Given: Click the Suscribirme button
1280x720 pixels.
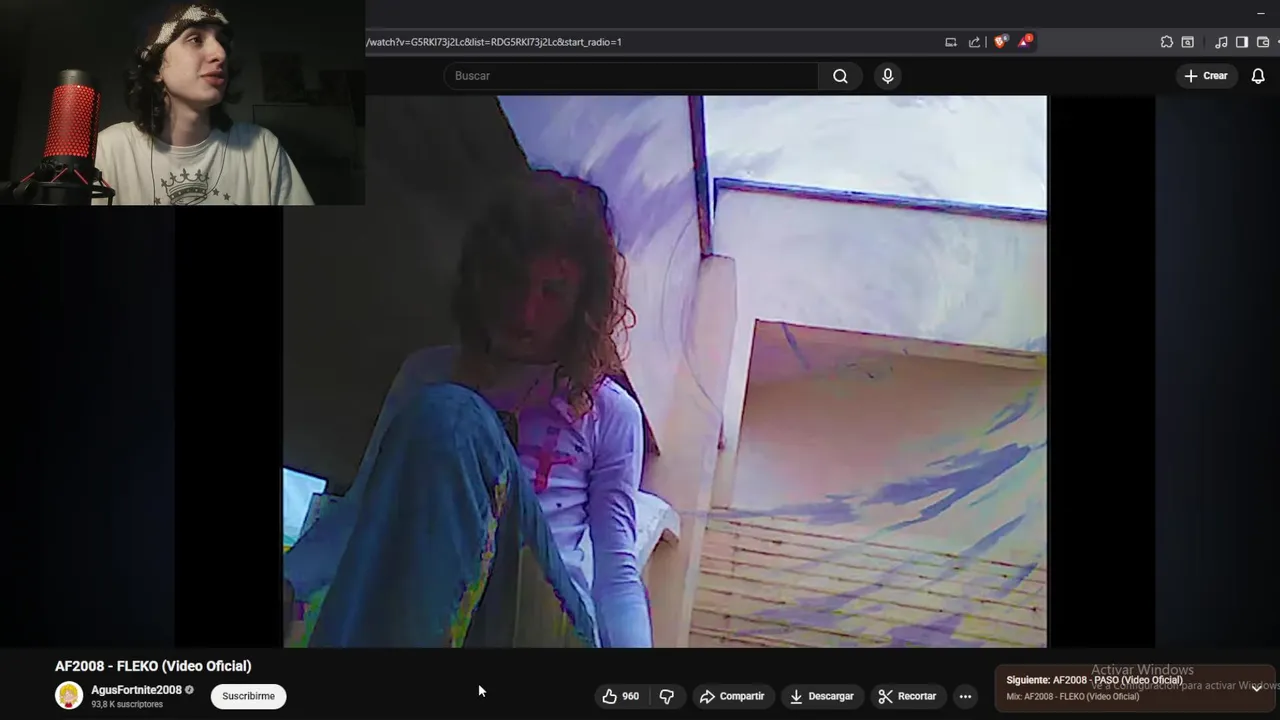Looking at the screenshot, I should coord(248,696).
